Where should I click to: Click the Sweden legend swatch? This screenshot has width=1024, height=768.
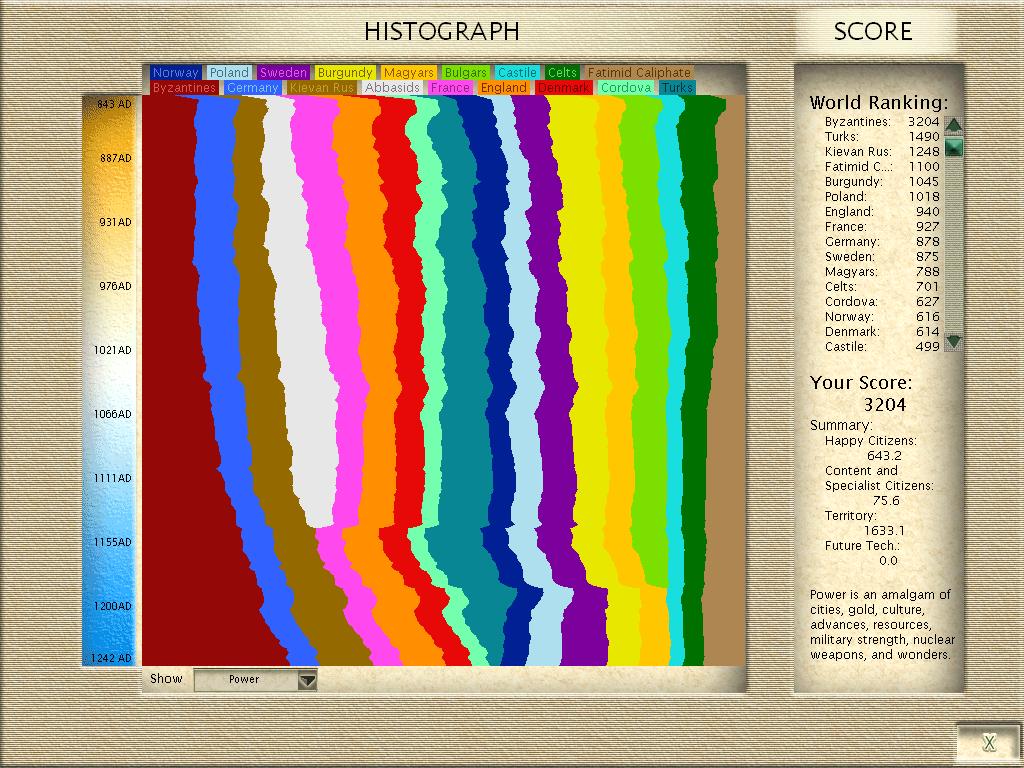click(283, 72)
